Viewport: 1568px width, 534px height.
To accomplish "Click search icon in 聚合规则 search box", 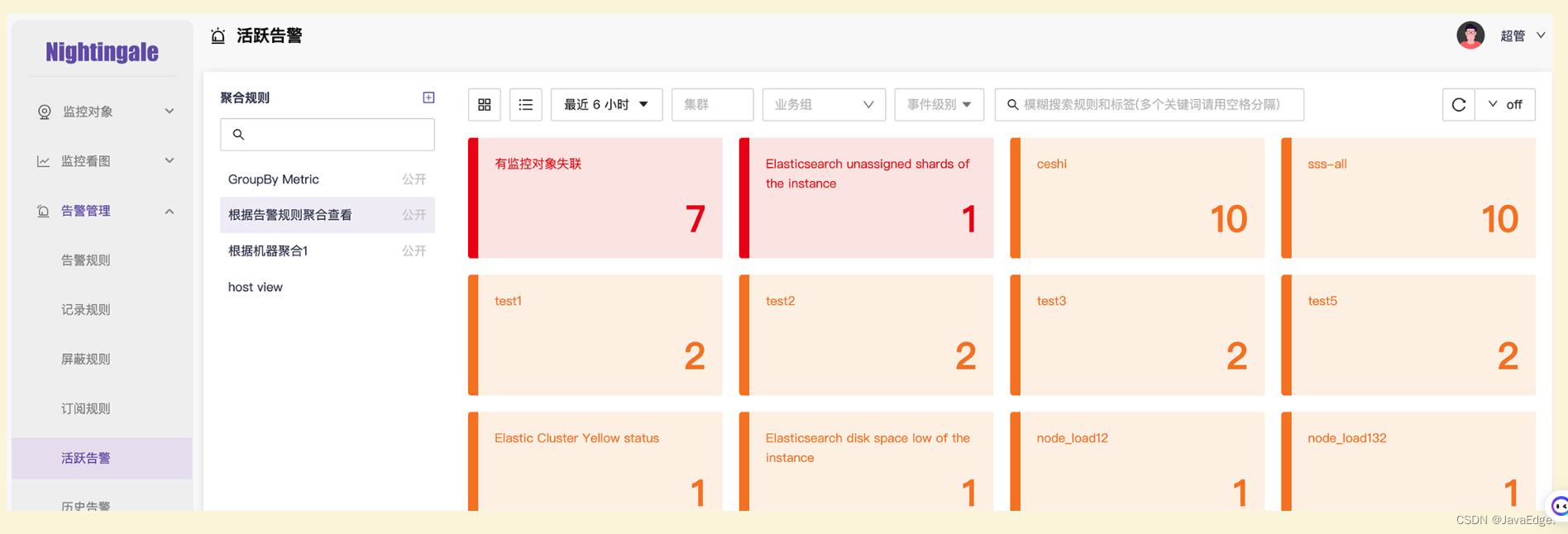I will 238,135.
